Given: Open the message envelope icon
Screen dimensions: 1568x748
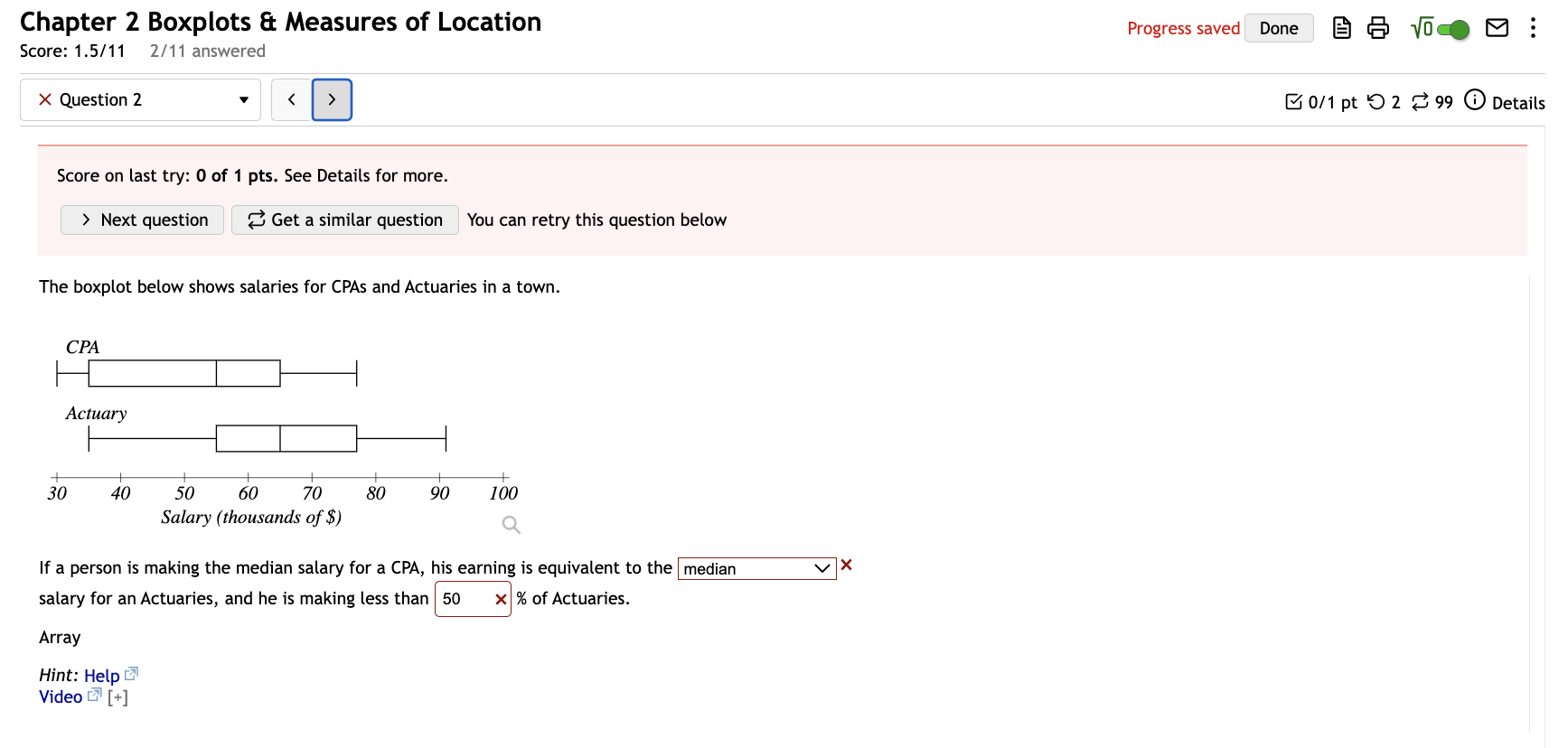Looking at the screenshot, I should (1498, 28).
